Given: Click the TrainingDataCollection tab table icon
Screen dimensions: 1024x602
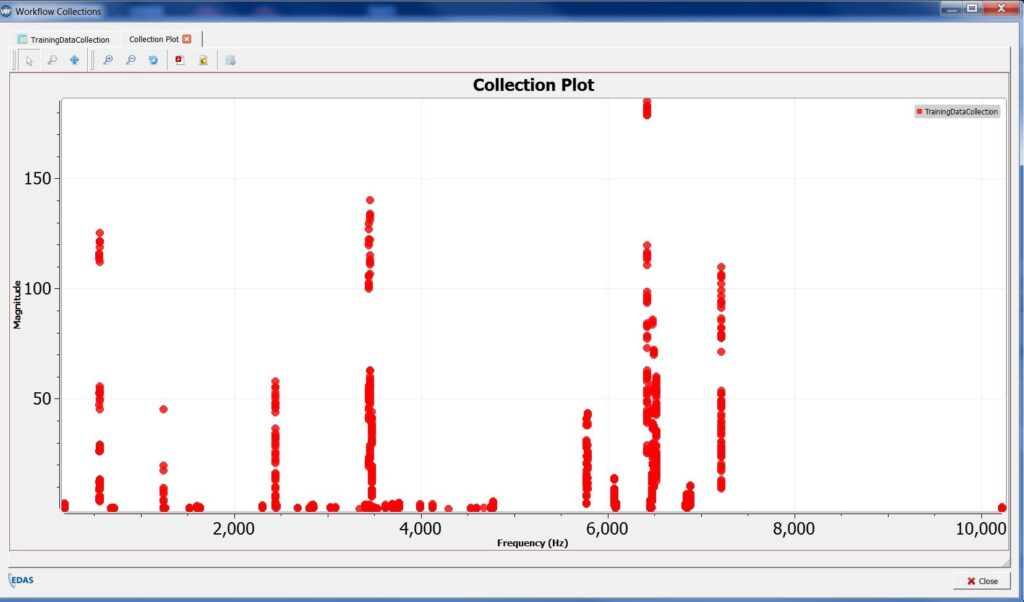Looking at the screenshot, I should point(22,39).
